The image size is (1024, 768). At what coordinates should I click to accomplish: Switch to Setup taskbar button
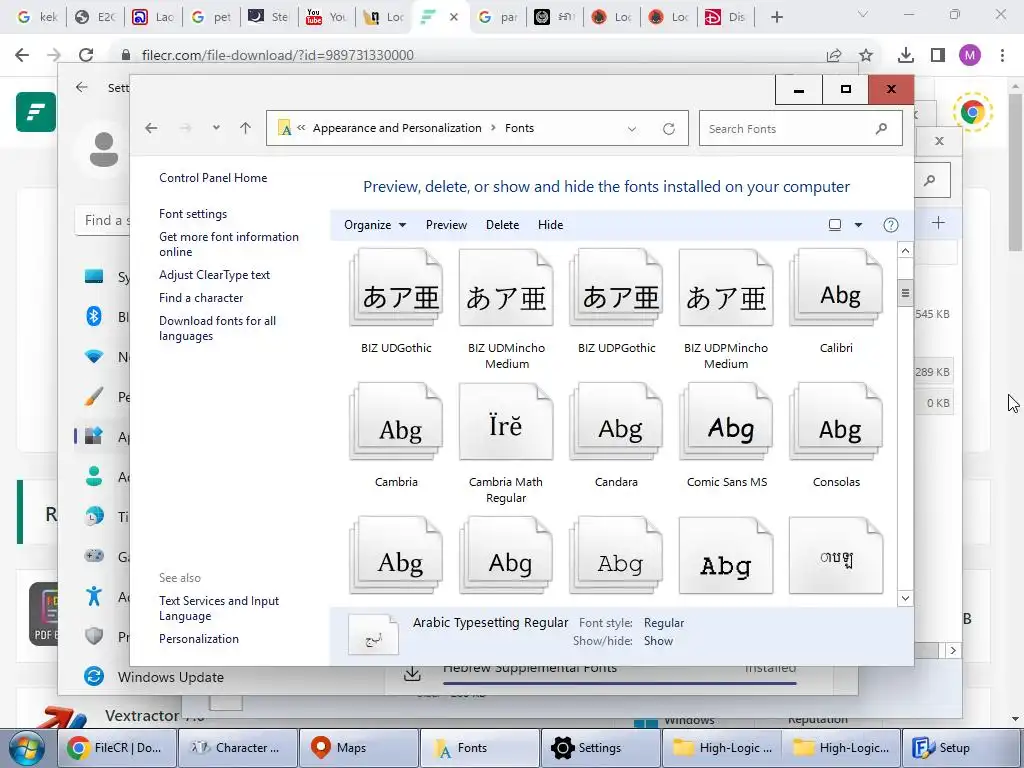coord(962,748)
